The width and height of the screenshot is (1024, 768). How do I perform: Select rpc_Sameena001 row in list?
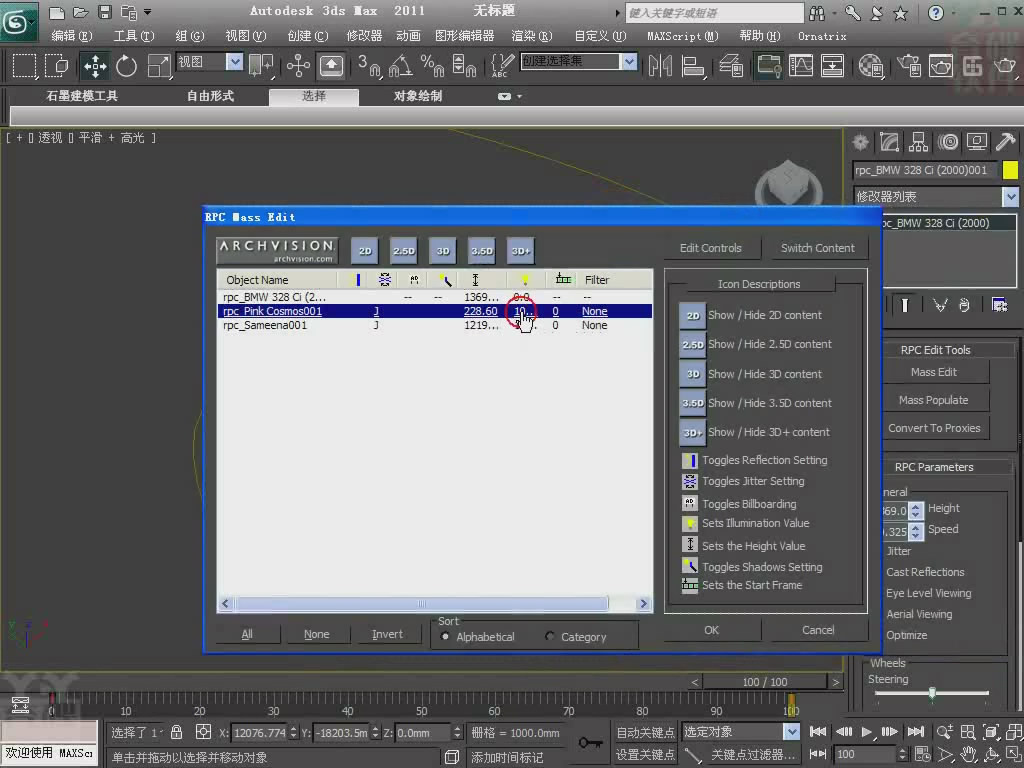[435, 325]
